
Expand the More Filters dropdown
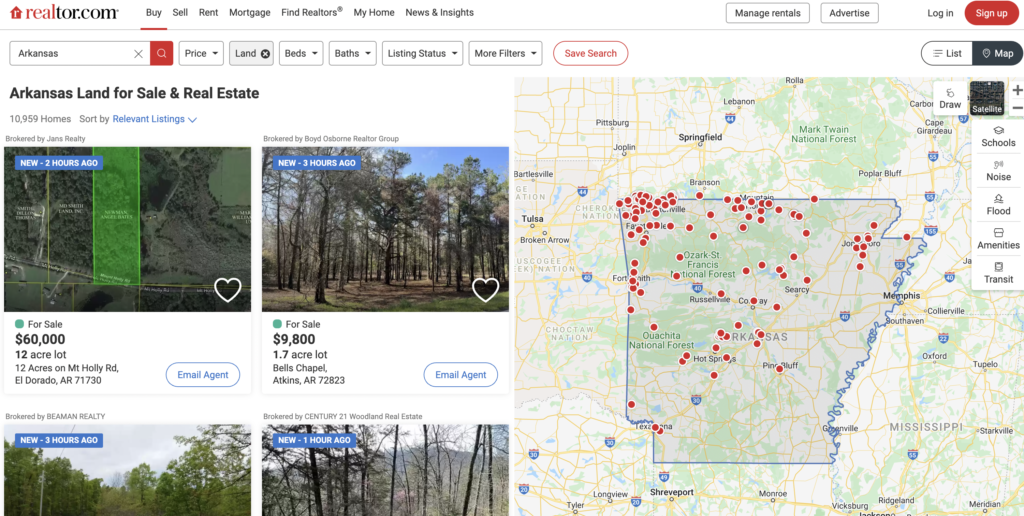click(505, 54)
